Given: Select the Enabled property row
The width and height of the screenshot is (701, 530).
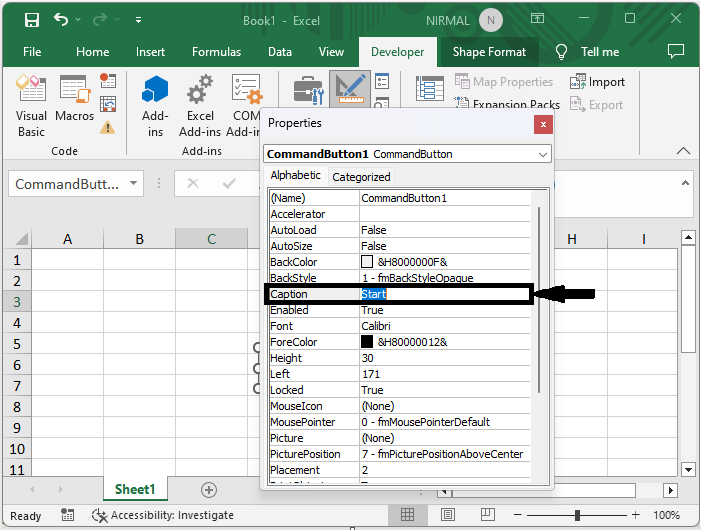Looking at the screenshot, I should (x=400, y=310).
